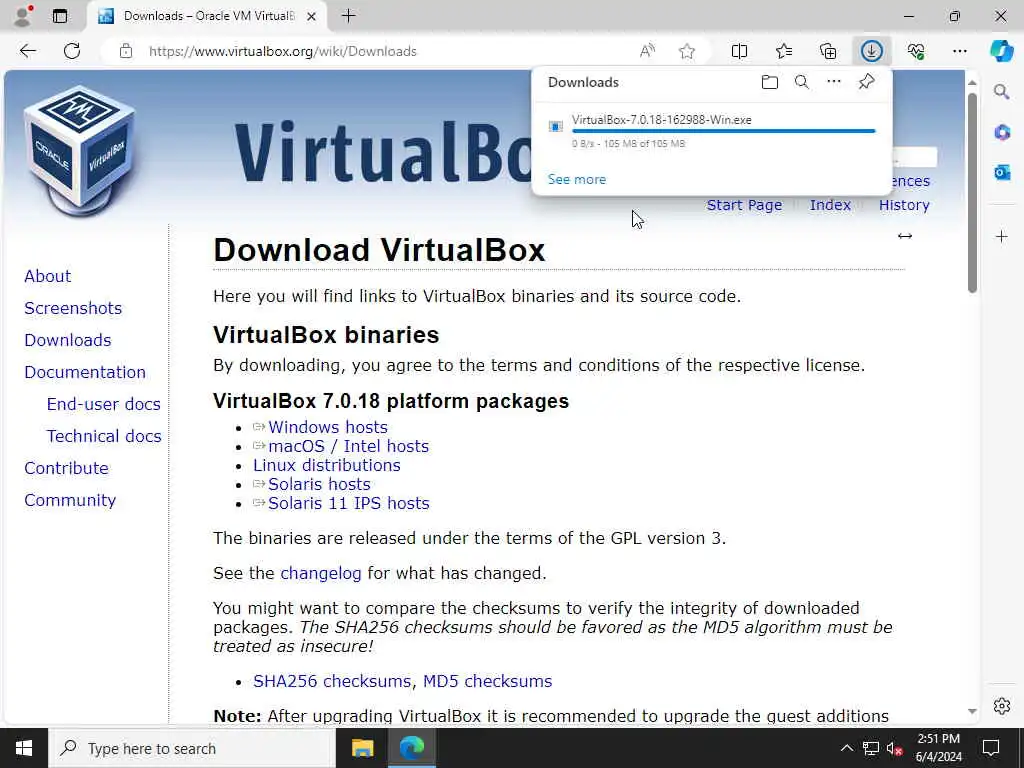
Task: Search downloads with magnifier icon
Action: click(802, 82)
